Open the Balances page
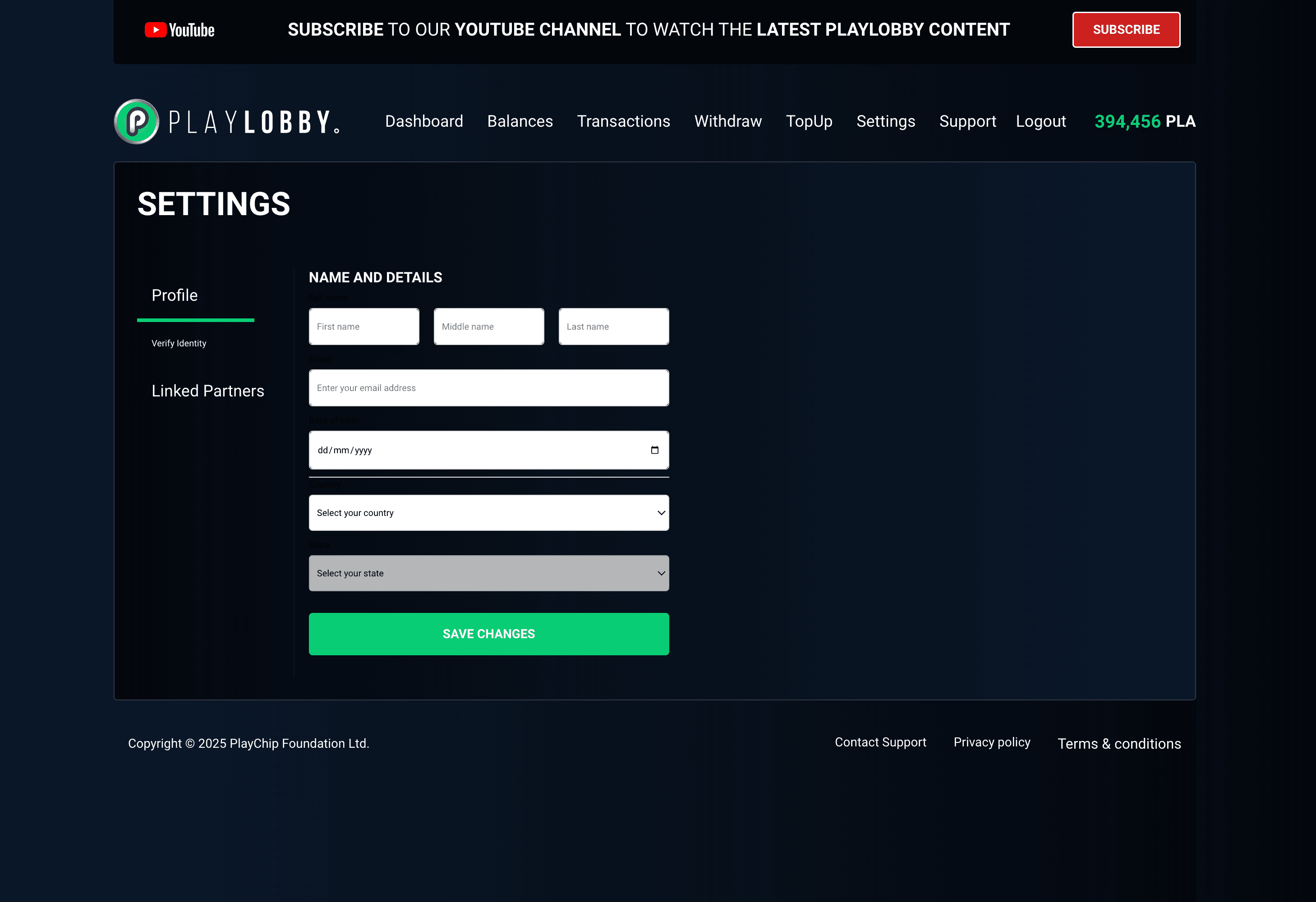1316x902 pixels. (519, 121)
